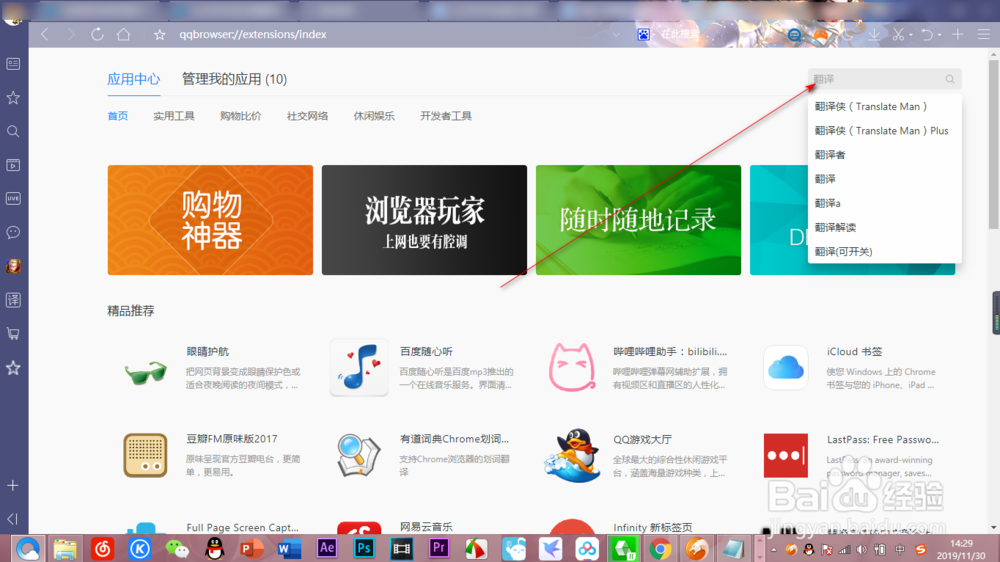
Task: Open the 浏览器玩家 banner
Action: (x=424, y=220)
